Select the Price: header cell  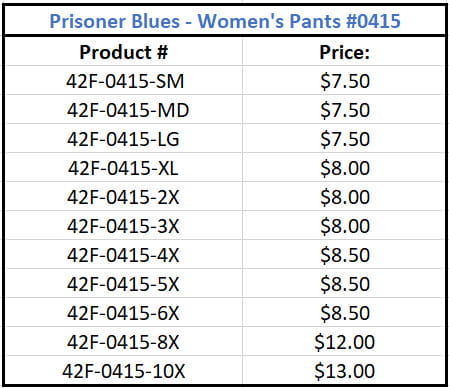[x=345, y=52]
